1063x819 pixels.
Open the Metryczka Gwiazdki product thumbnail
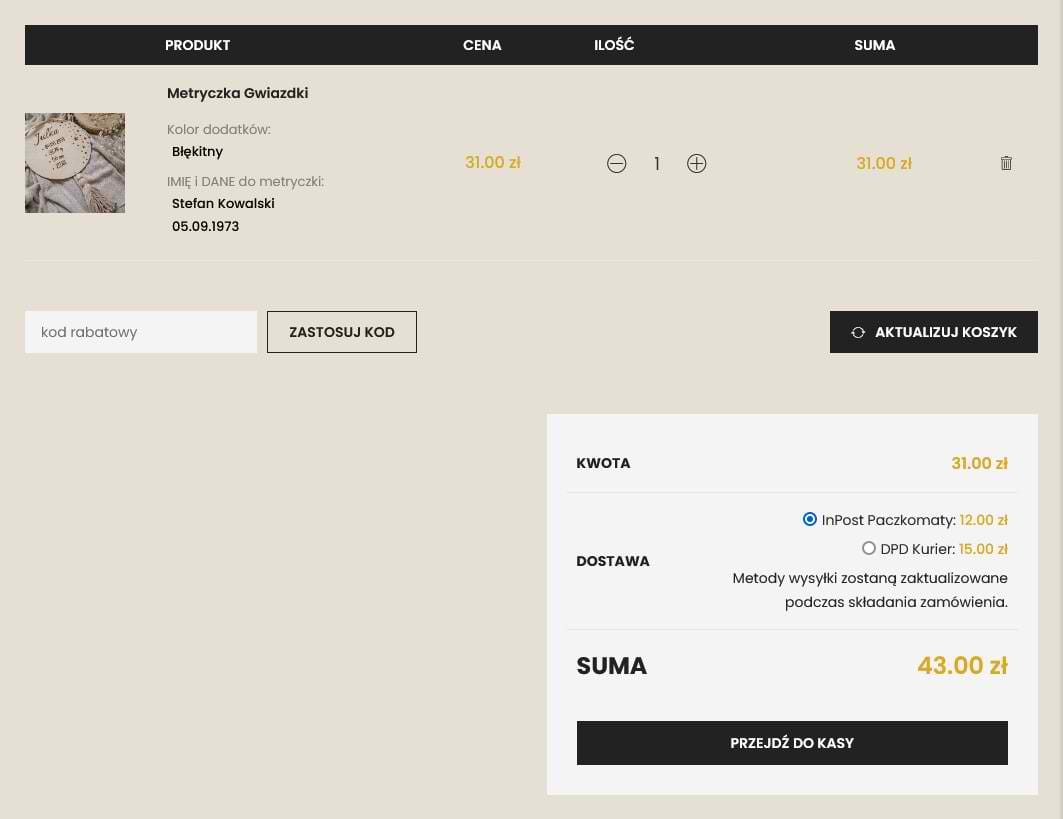click(75, 163)
